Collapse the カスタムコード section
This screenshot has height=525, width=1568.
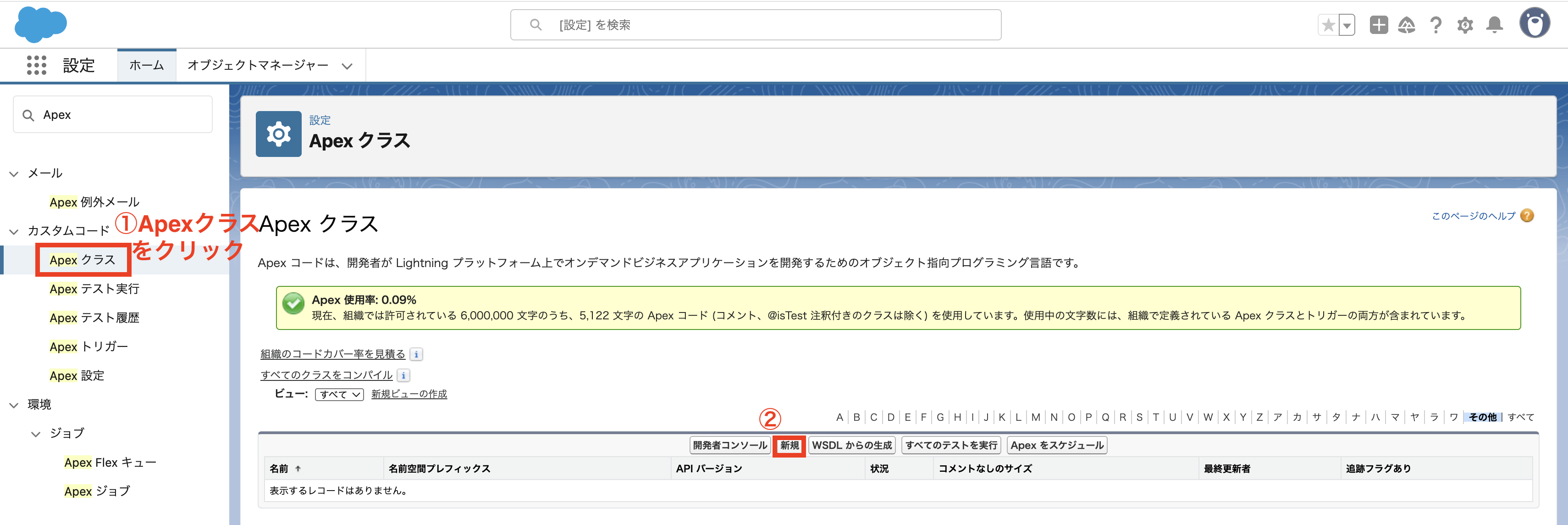[x=14, y=231]
